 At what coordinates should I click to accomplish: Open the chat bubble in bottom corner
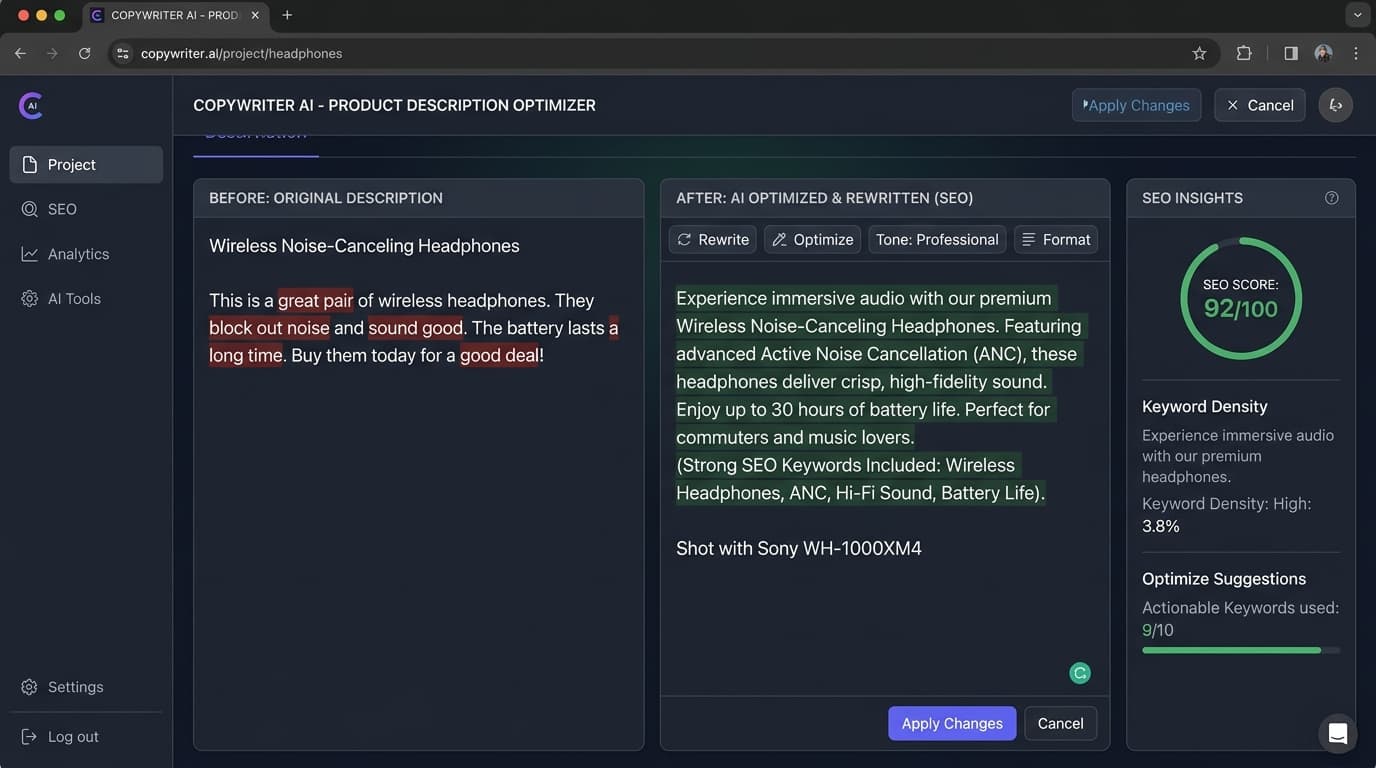(1337, 733)
